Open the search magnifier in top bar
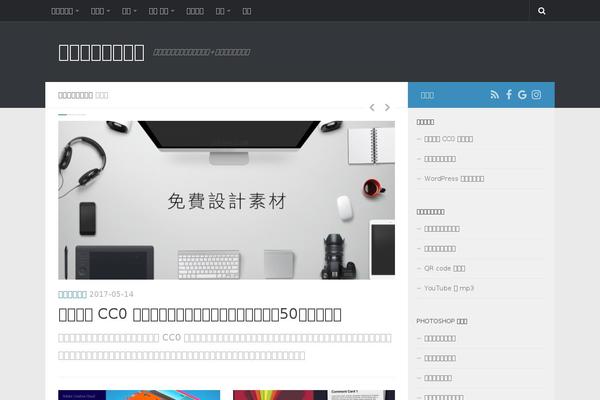Screen dimensions: 600x400 [x=541, y=11]
